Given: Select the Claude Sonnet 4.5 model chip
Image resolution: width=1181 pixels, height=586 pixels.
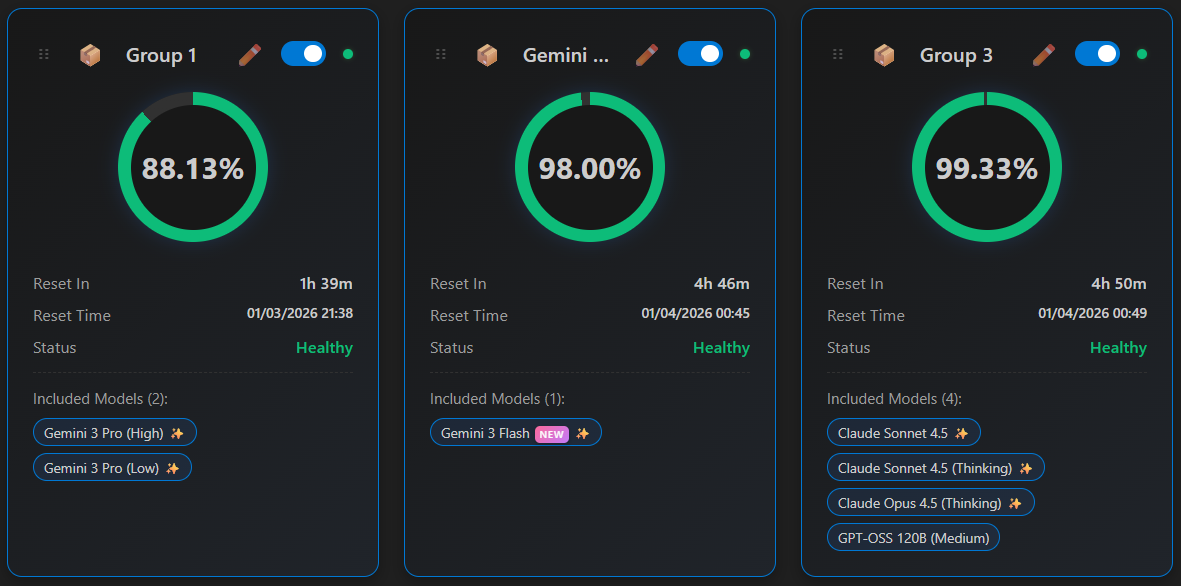Looking at the screenshot, I should [904, 432].
